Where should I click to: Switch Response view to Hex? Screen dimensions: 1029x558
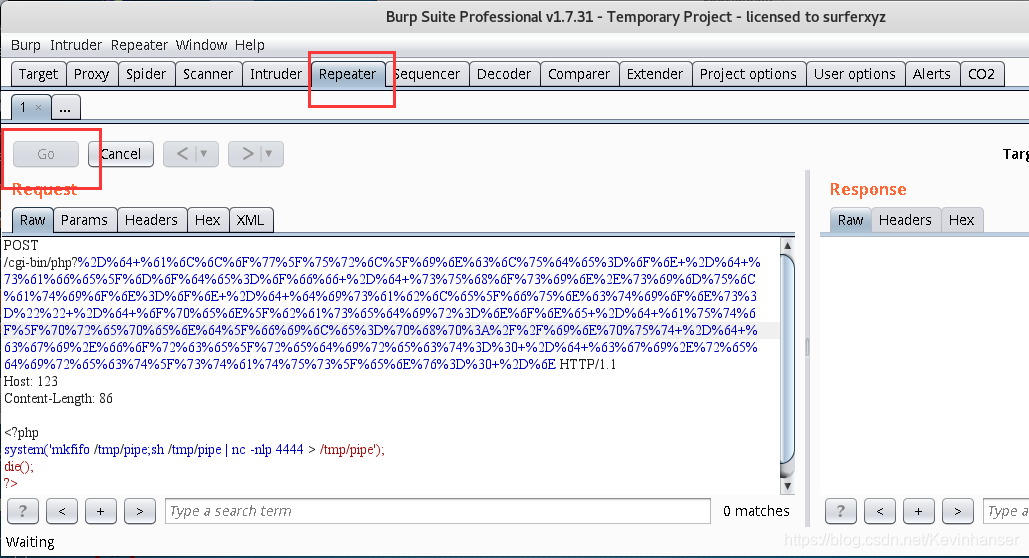pyautogui.click(x=961, y=220)
